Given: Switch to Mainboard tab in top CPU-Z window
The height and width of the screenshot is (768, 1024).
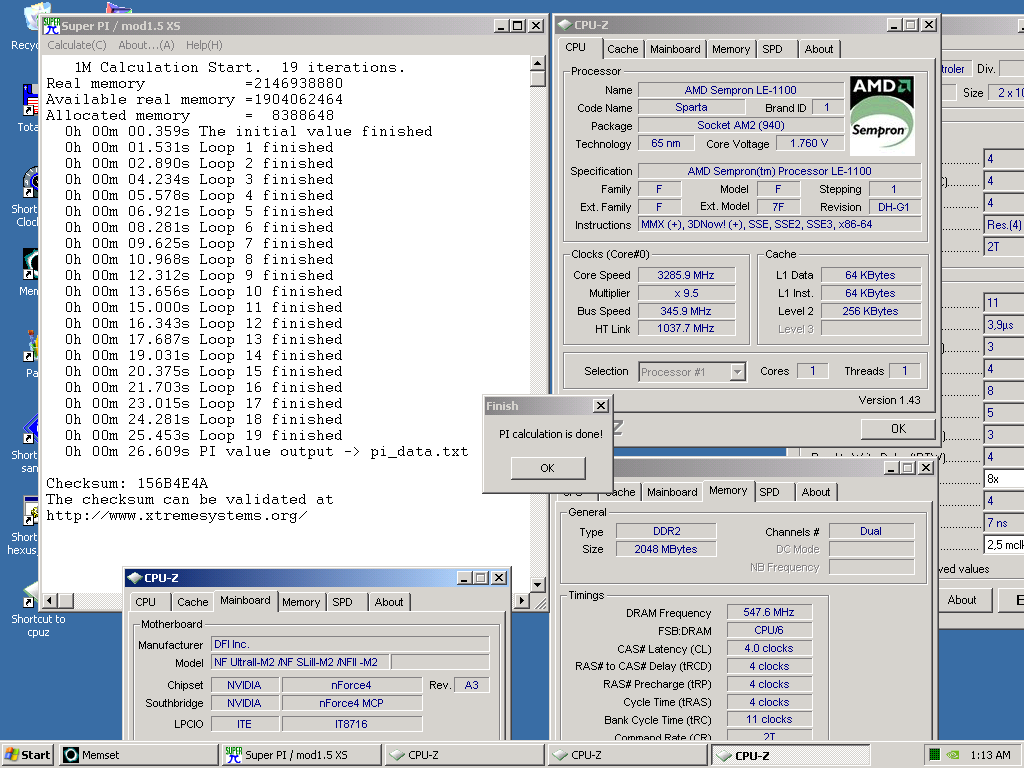Looking at the screenshot, I should coord(675,49).
